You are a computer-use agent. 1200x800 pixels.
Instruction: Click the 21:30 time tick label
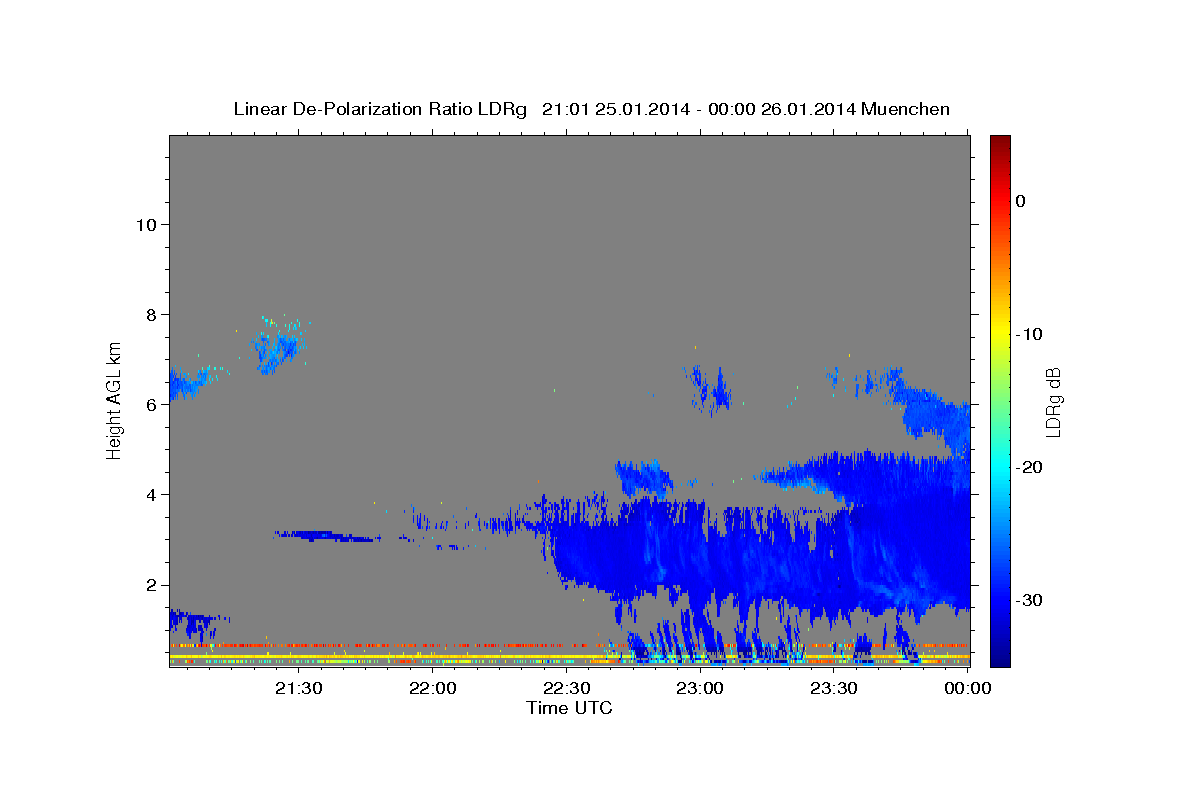tap(298, 688)
